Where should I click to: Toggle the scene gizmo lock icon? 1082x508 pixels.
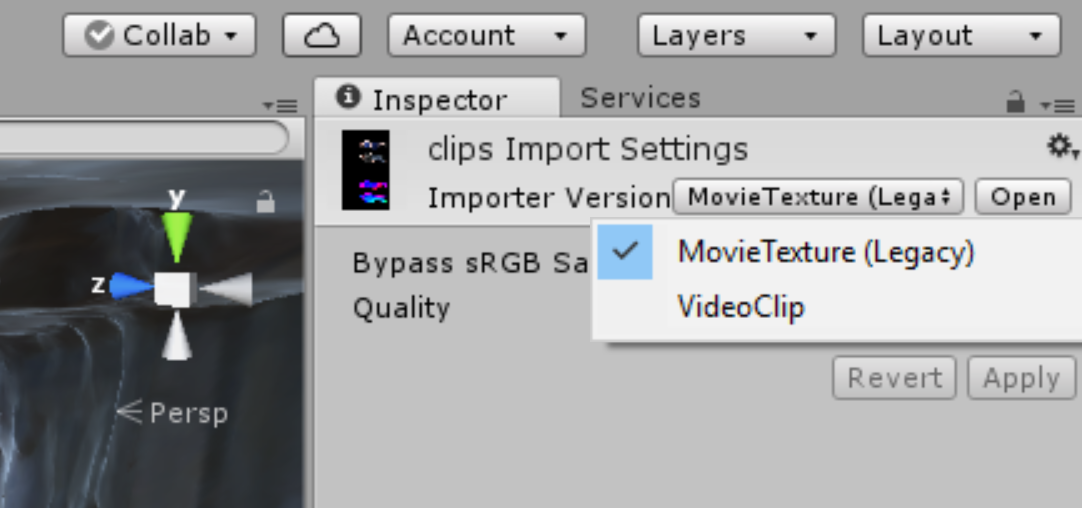(265, 203)
